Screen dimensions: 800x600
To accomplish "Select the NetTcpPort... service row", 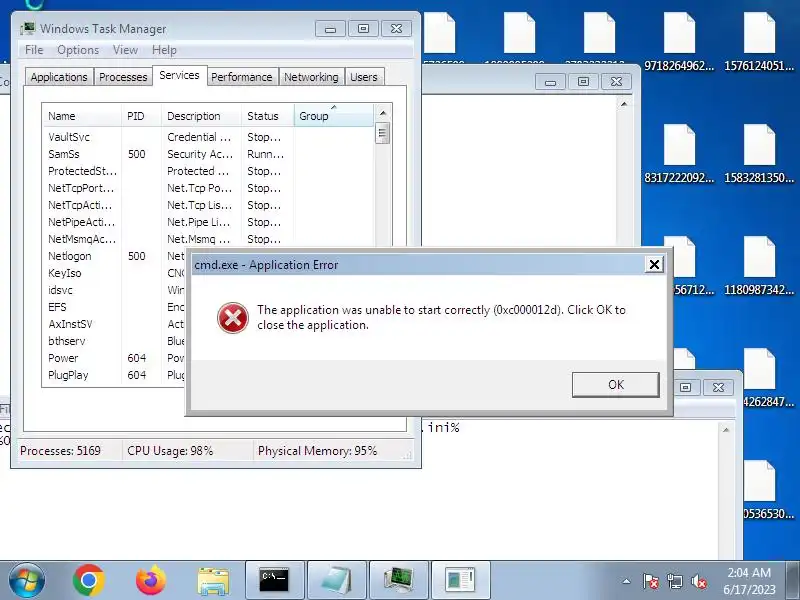I will click(x=208, y=188).
